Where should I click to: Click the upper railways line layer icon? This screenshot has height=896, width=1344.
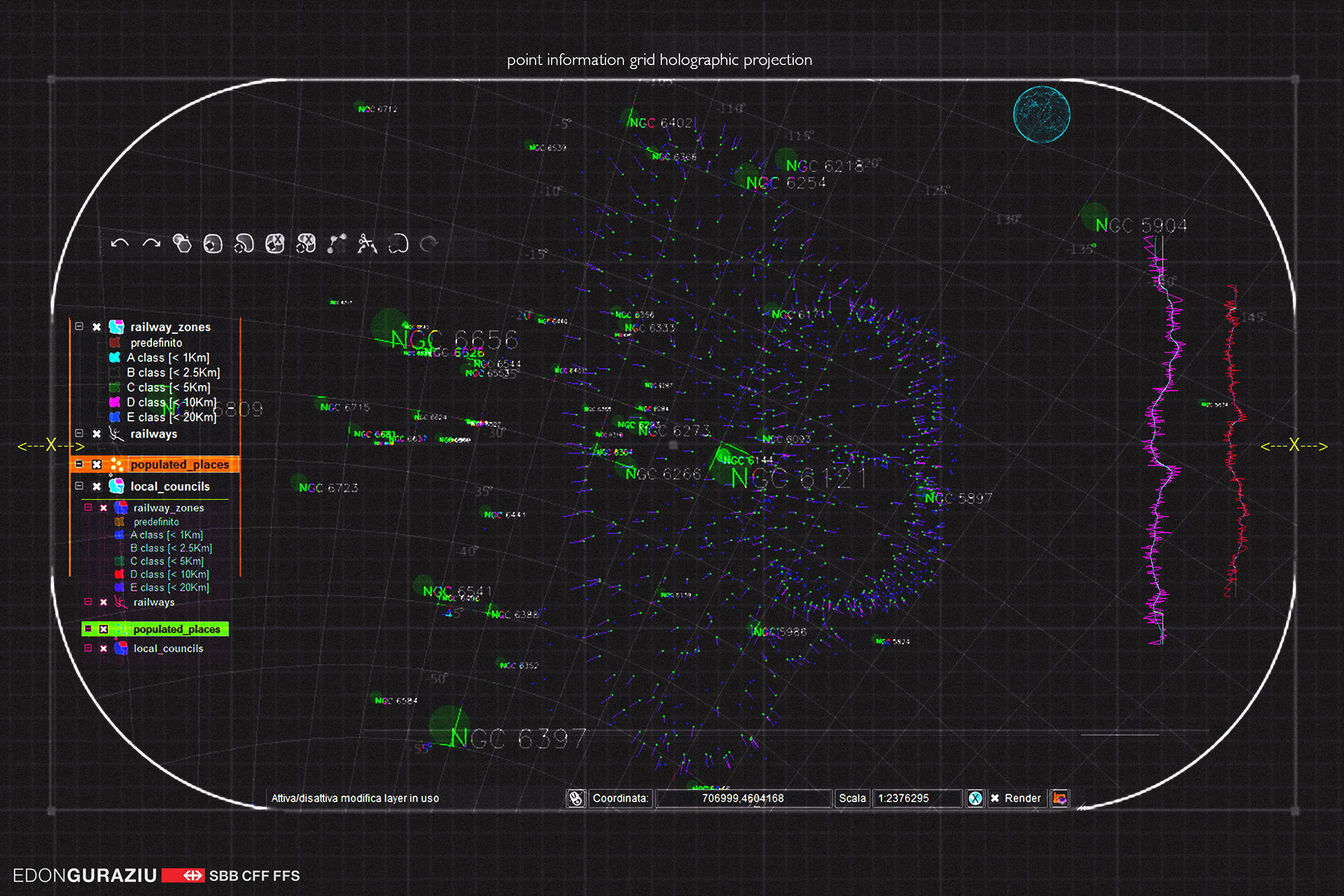[x=116, y=434]
